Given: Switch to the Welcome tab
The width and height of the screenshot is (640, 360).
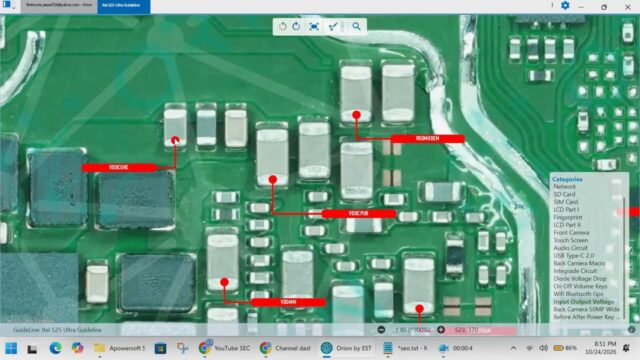Looking at the screenshot, I should pyautogui.click(x=59, y=5).
